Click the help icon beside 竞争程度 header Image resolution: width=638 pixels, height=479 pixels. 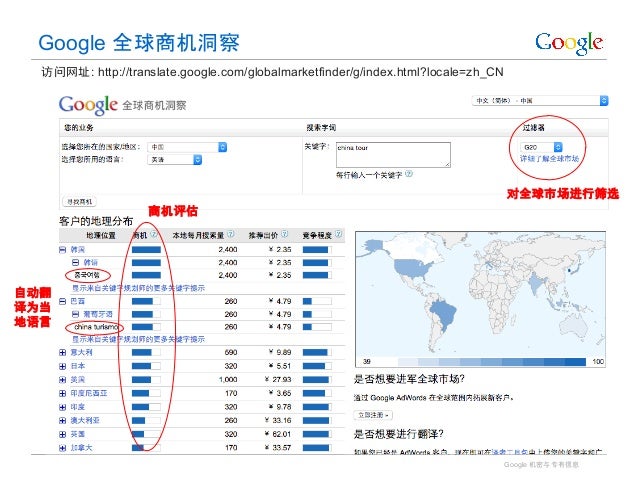(x=339, y=234)
